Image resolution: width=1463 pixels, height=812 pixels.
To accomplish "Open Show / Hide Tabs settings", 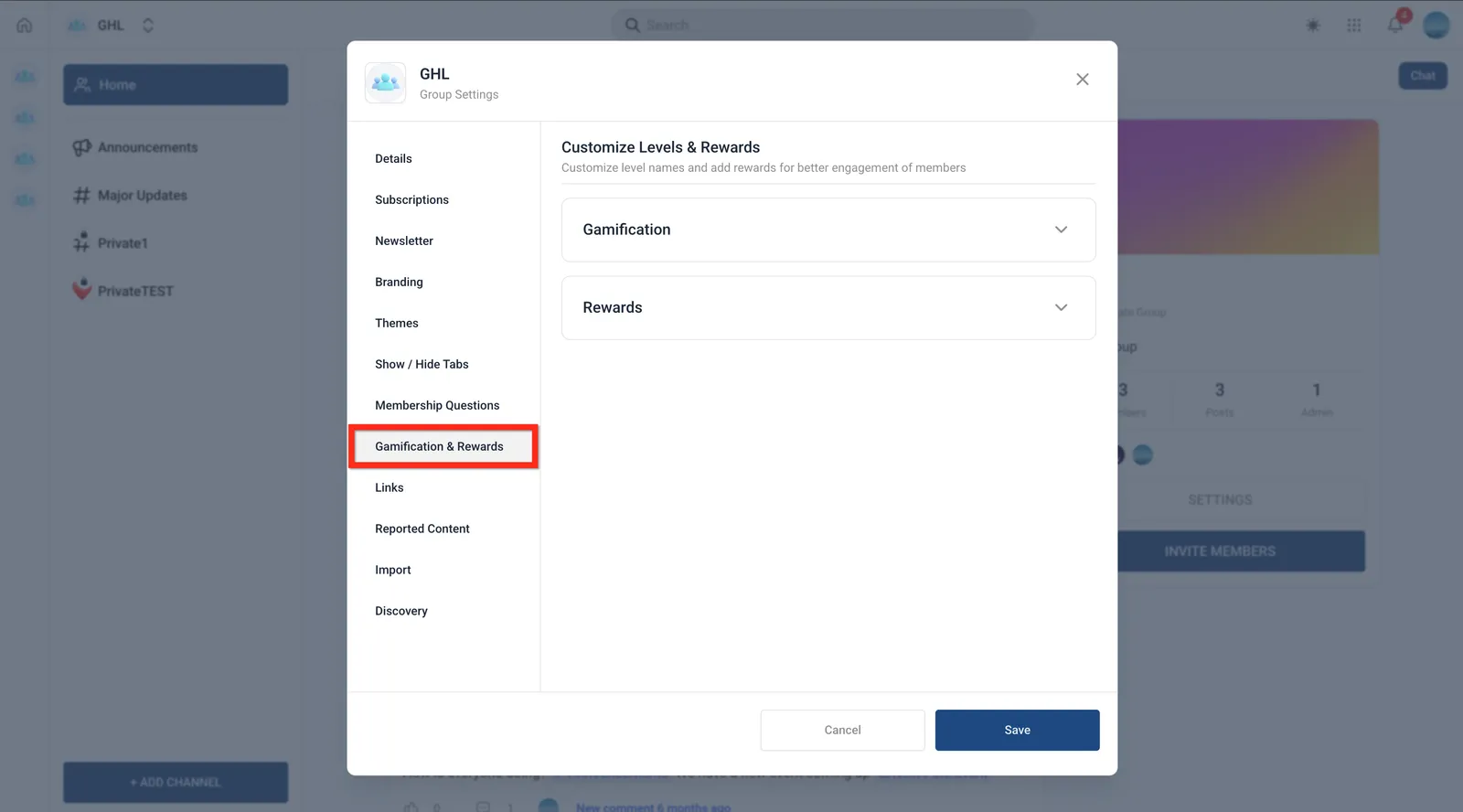I will [x=422, y=365].
